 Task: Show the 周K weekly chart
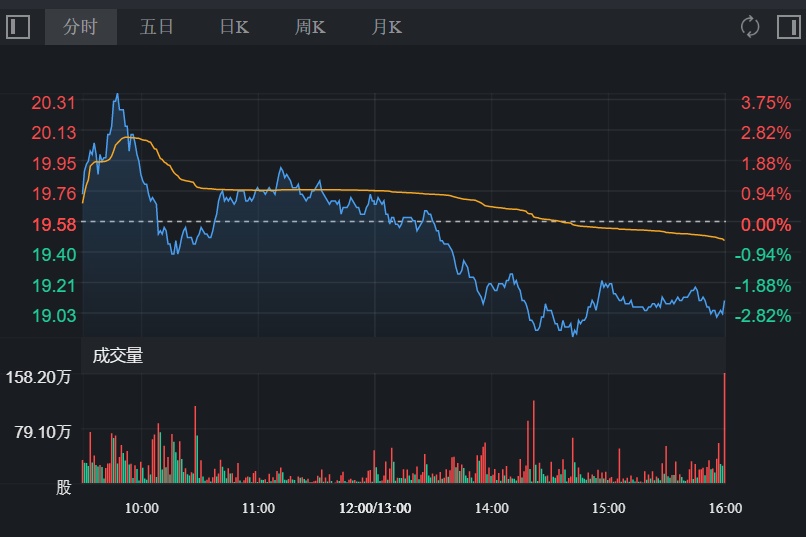click(x=310, y=27)
